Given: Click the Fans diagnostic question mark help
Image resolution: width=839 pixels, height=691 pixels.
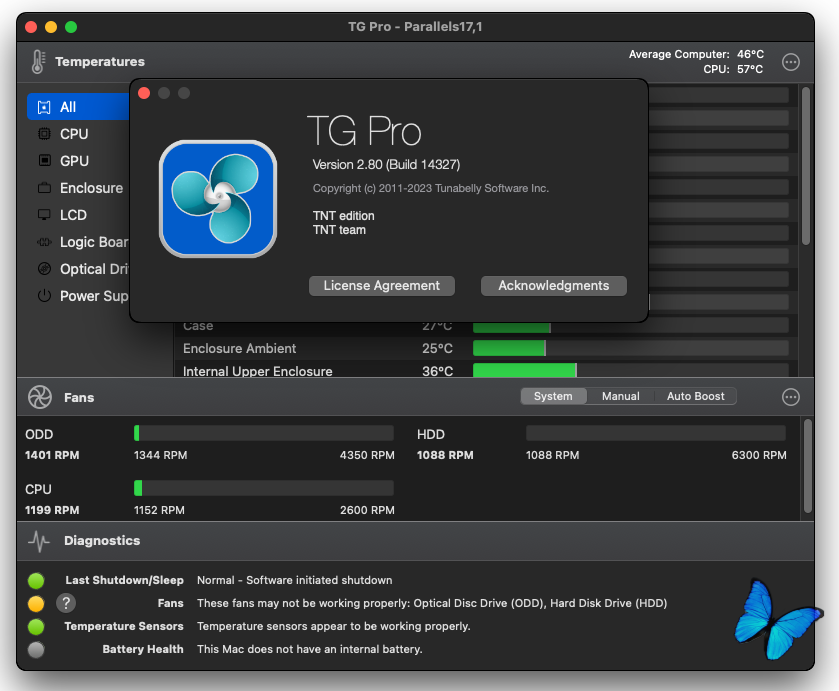Looking at the screenshot, I should pyautogui.click(x=66, y=603).
